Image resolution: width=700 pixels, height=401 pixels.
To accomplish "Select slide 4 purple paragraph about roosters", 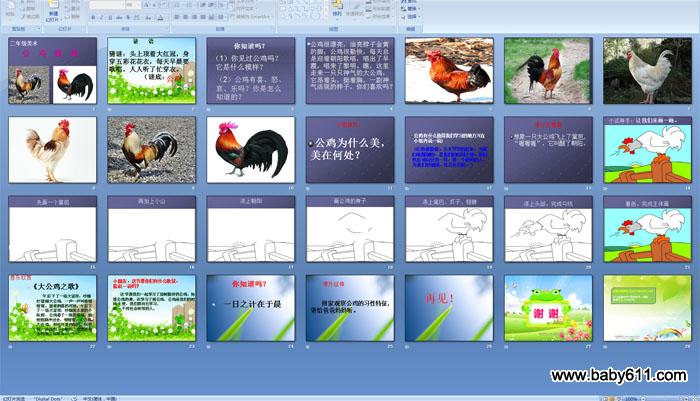I will (x=350, y=71).
